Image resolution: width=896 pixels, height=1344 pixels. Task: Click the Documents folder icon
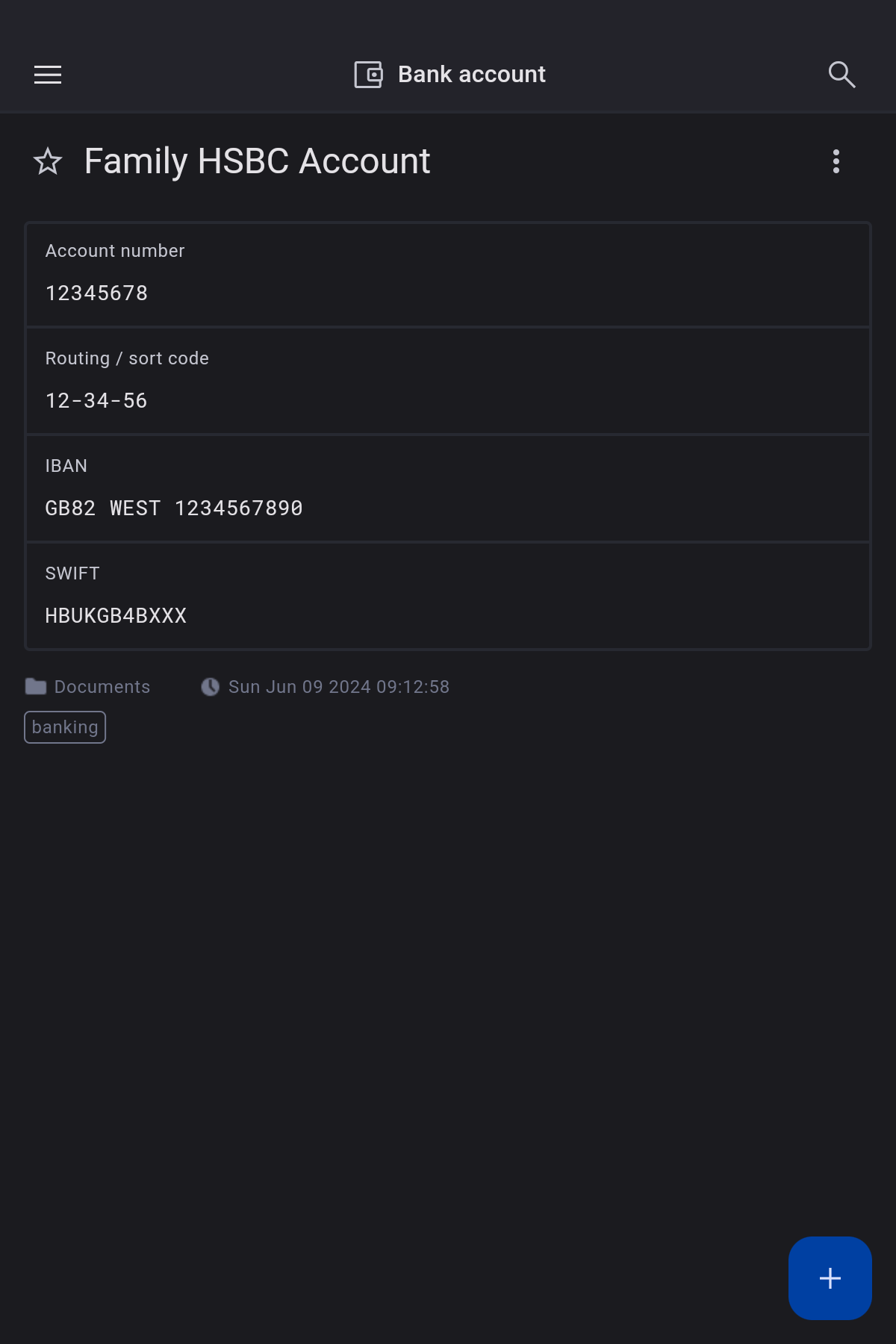36,687
